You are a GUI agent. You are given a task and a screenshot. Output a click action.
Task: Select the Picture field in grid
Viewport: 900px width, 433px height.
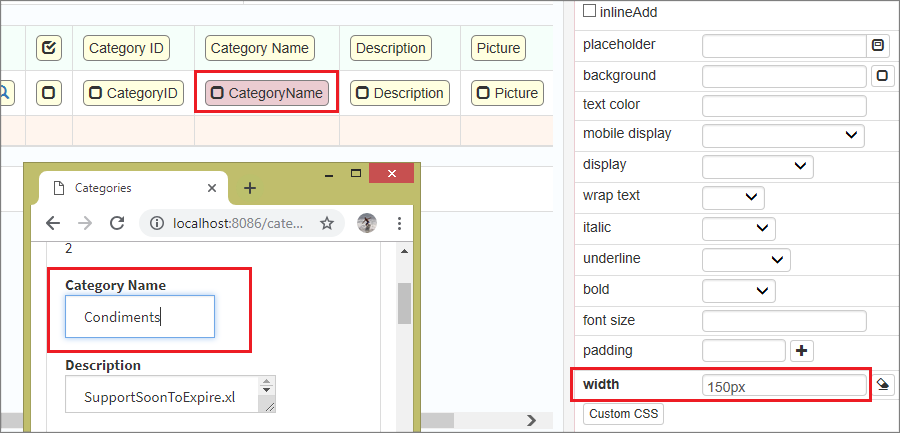click(508, 93)
